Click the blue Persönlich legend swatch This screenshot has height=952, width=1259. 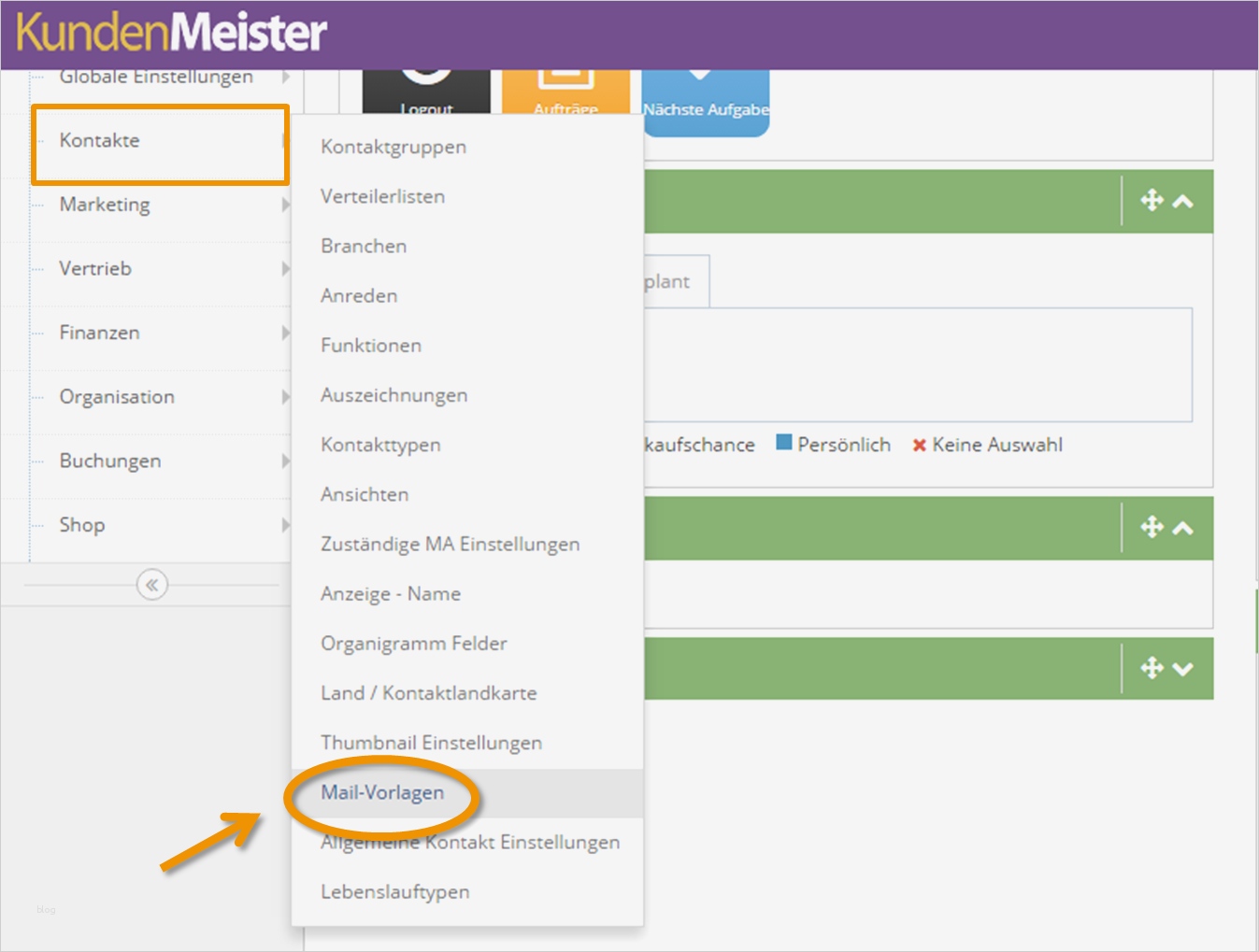[784, 442]
